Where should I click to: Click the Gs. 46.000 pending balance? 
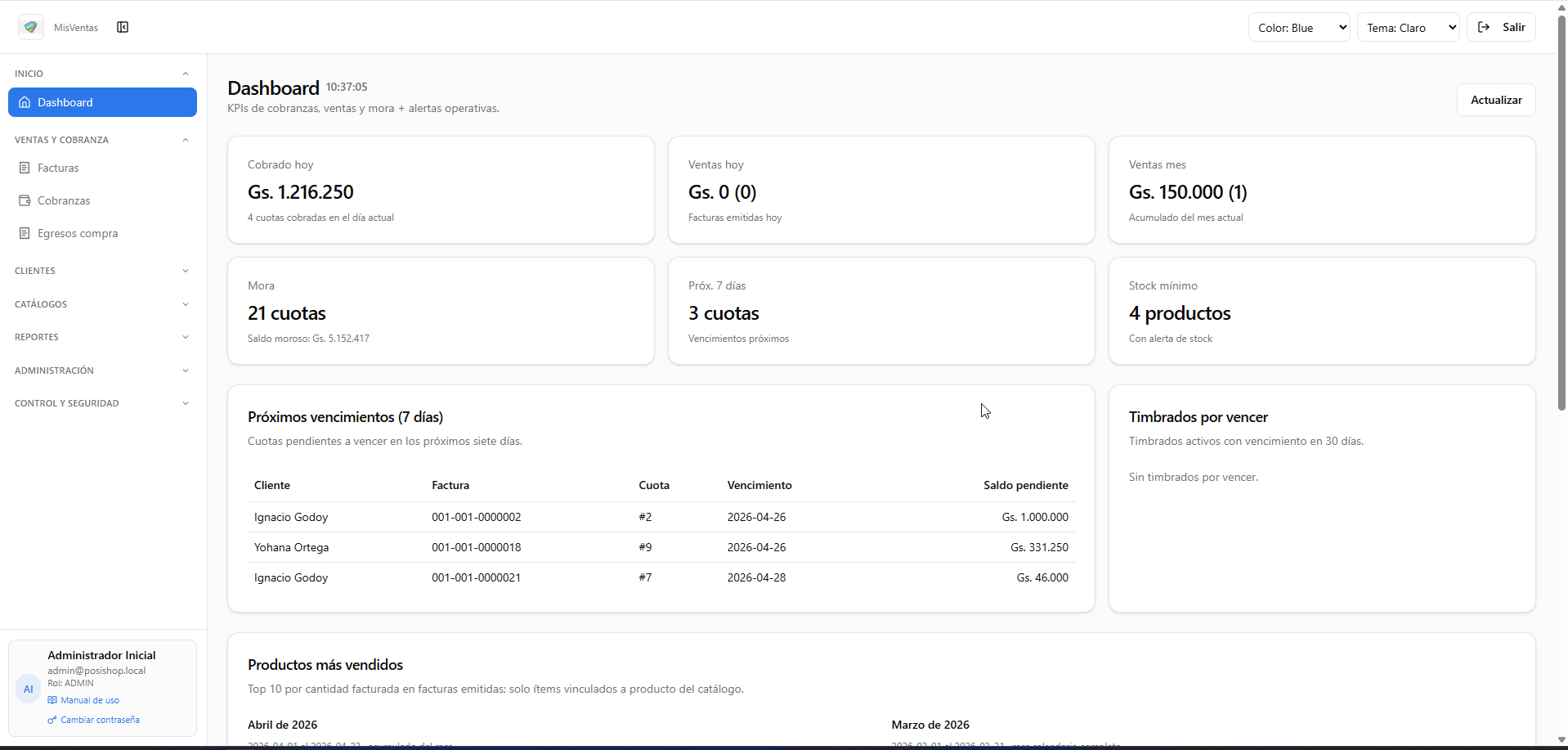tap(1042, 577)
